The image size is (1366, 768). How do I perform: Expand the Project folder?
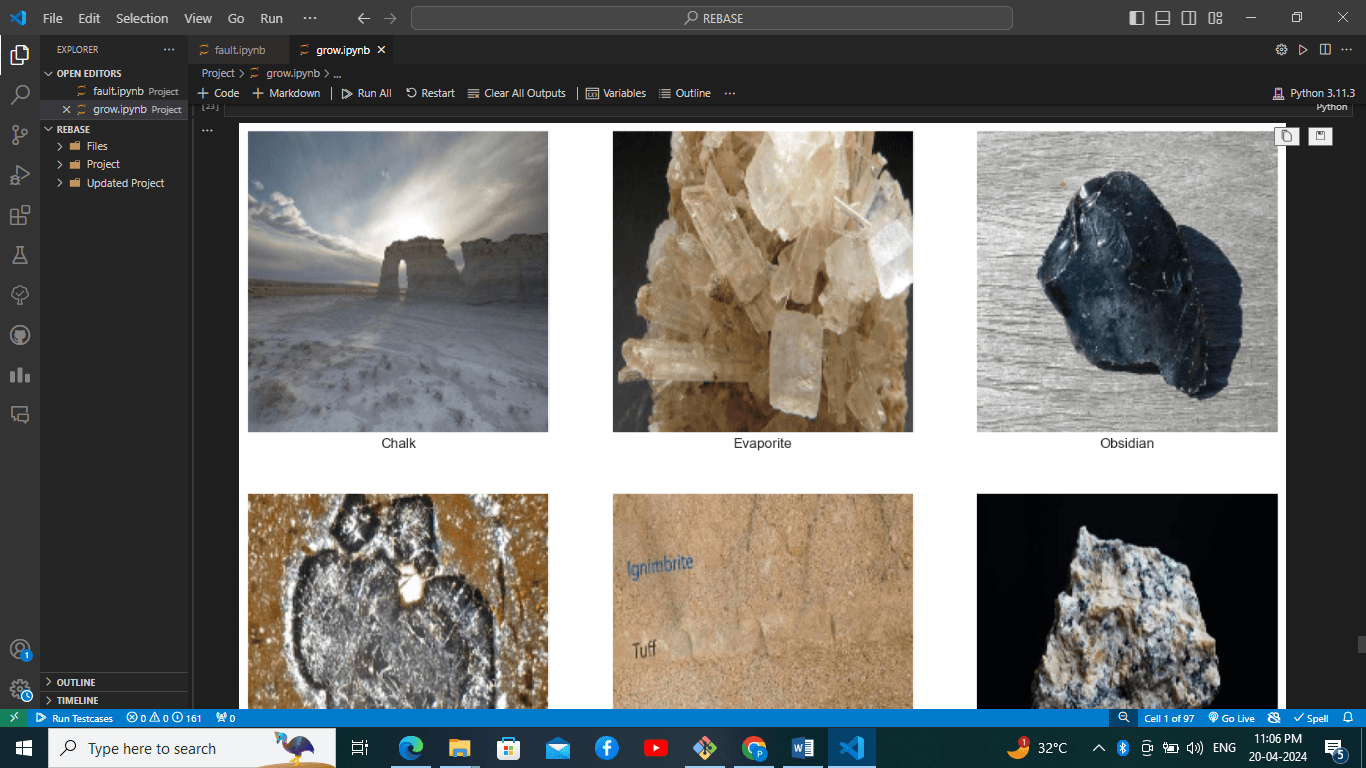[x=114, y=164]
